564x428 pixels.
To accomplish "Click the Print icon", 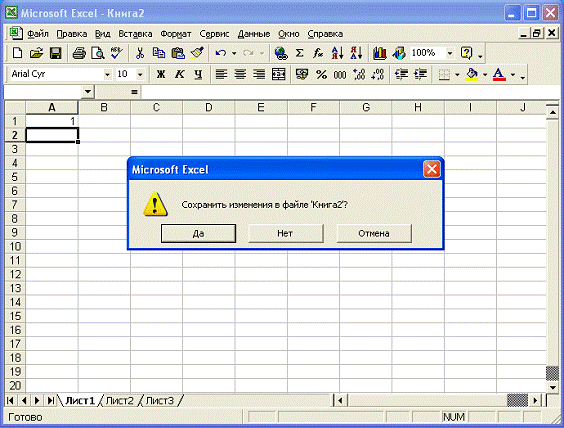I will (x=79, y=53).
